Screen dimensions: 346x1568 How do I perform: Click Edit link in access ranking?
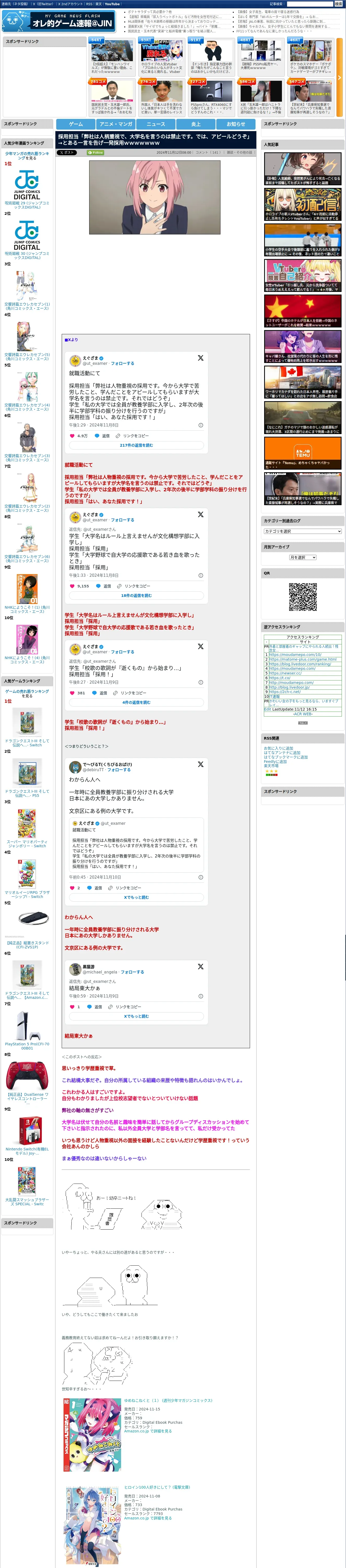[x=268, y=709]
